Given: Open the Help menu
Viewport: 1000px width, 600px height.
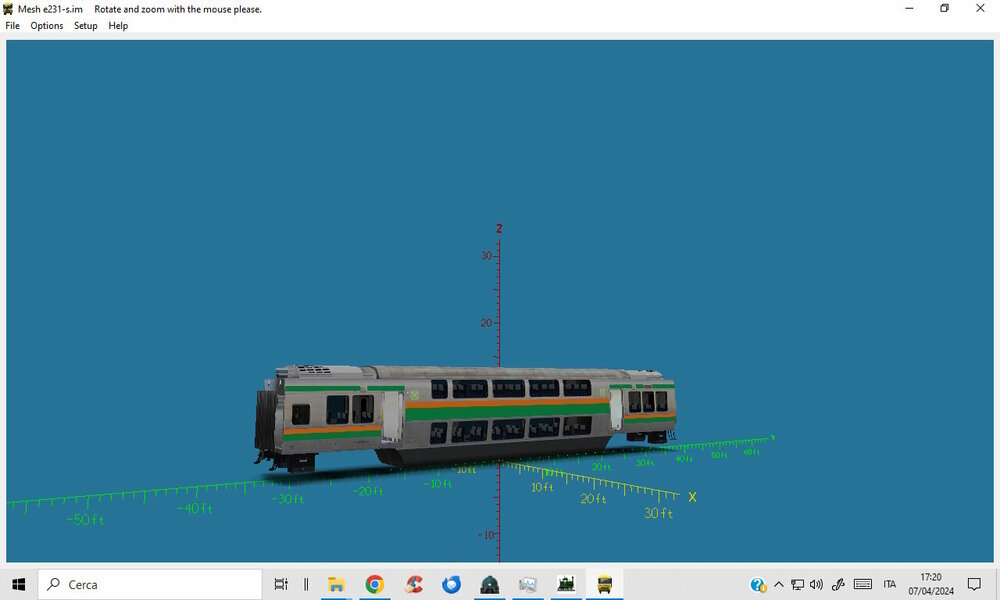Looking at the screenshot, I should pos(118,26).
